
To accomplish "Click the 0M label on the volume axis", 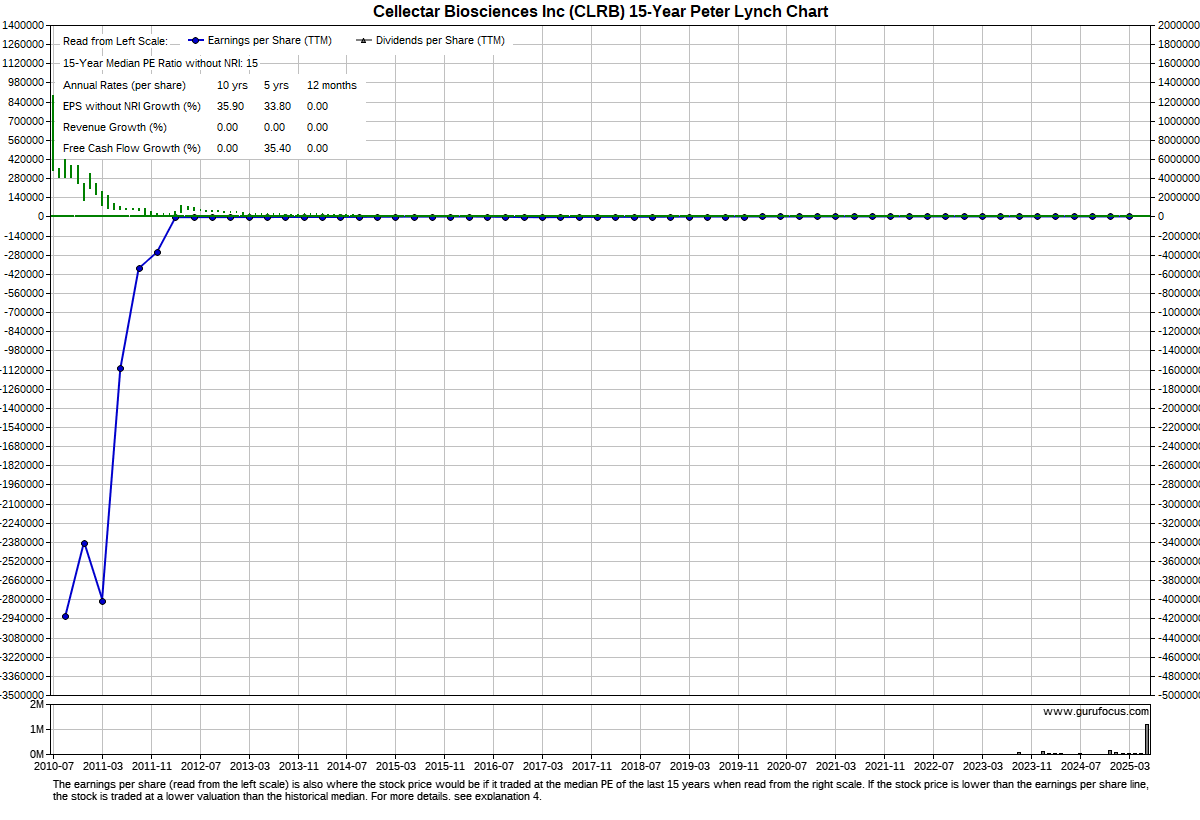I will [37, 754].
